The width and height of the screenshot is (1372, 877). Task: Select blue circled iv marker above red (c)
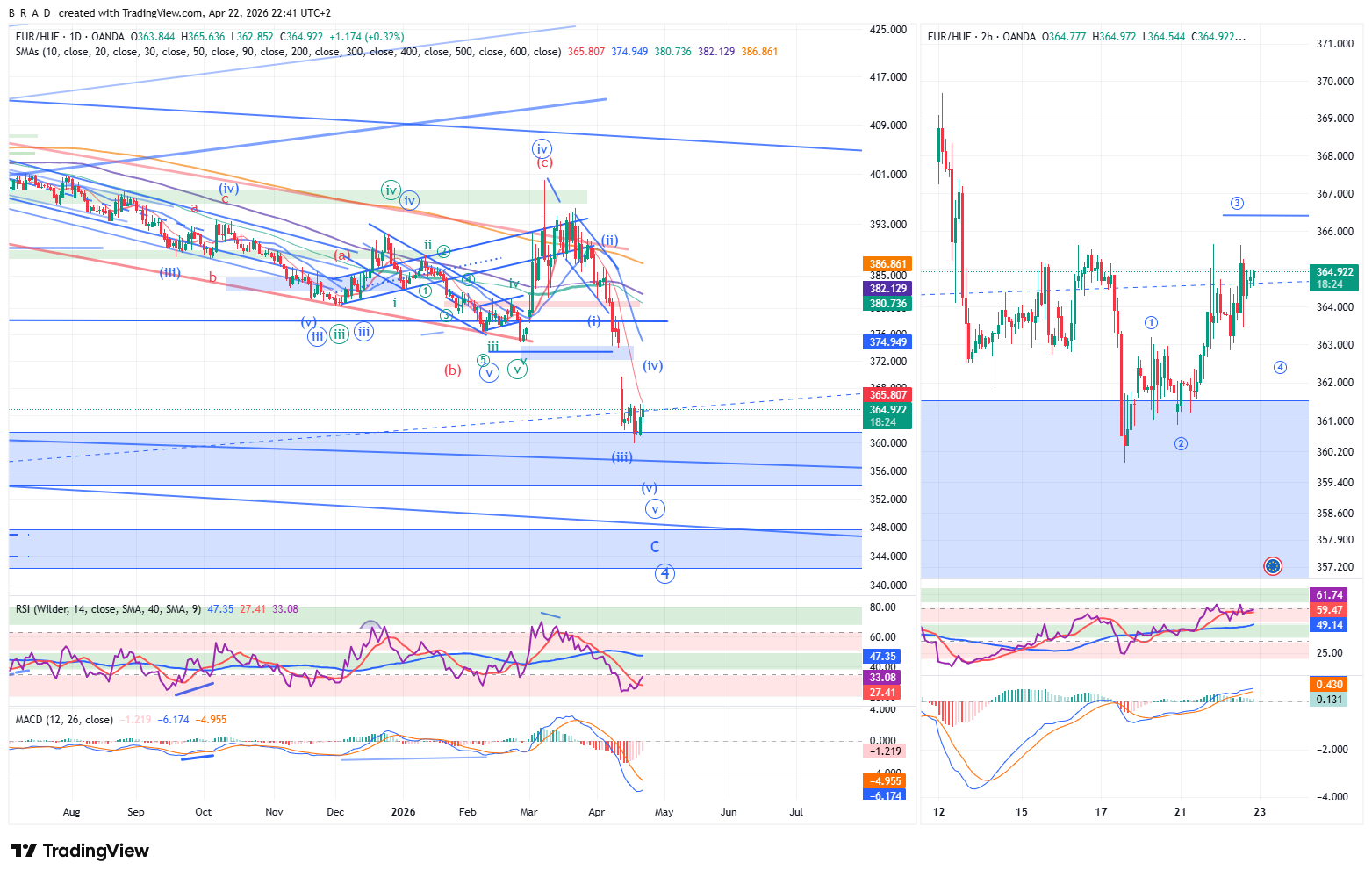(x=542, y=148)
